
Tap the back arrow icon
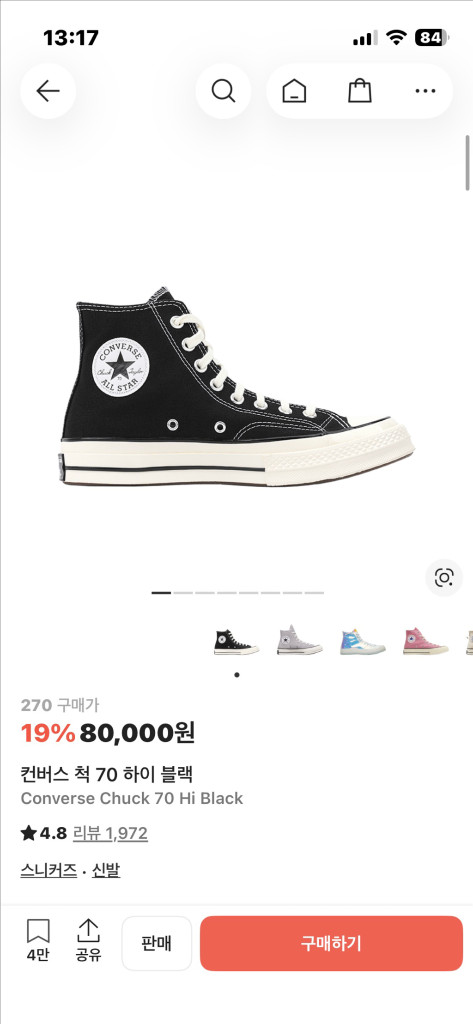tap(48, 91)
